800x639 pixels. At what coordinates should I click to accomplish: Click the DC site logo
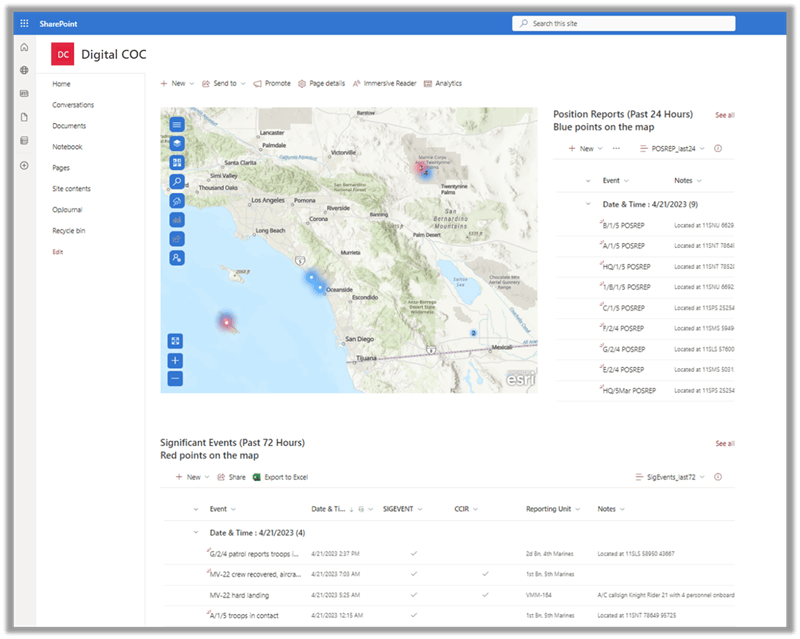[62, 54]
